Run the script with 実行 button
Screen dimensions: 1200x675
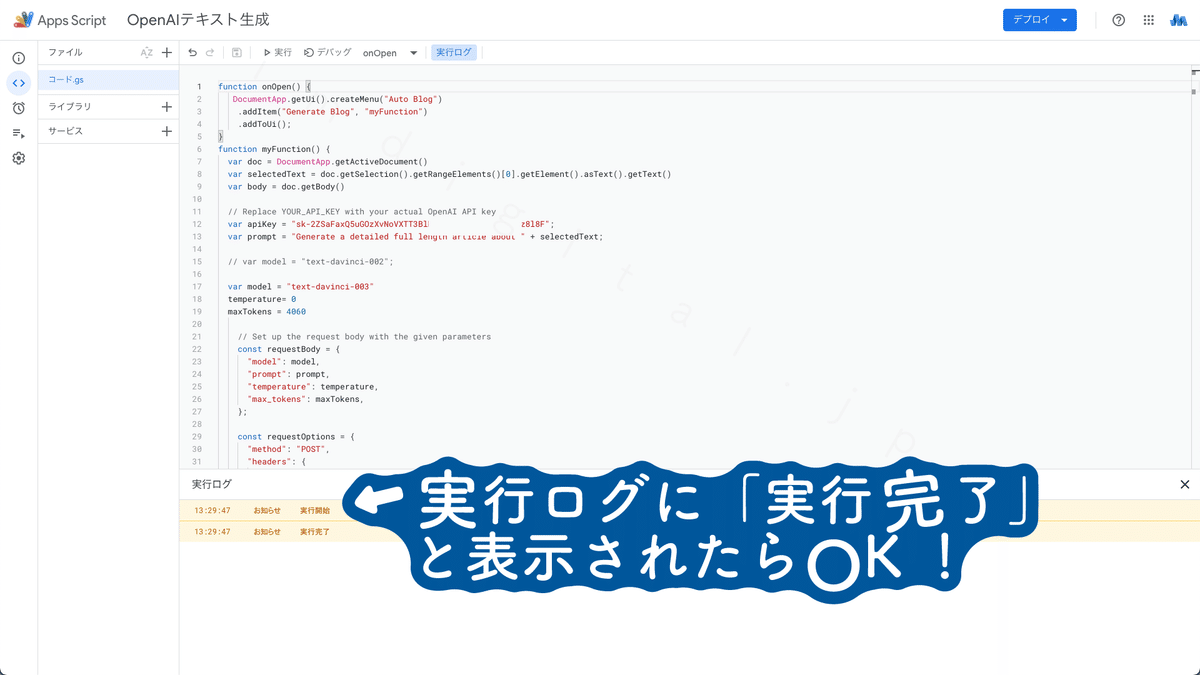[x=277, y=53]
